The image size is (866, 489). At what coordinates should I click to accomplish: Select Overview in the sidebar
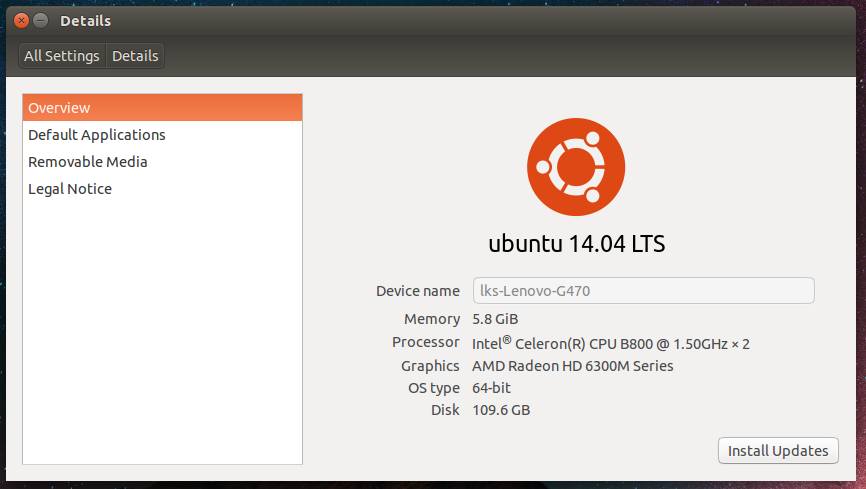(x=162, y=108)
